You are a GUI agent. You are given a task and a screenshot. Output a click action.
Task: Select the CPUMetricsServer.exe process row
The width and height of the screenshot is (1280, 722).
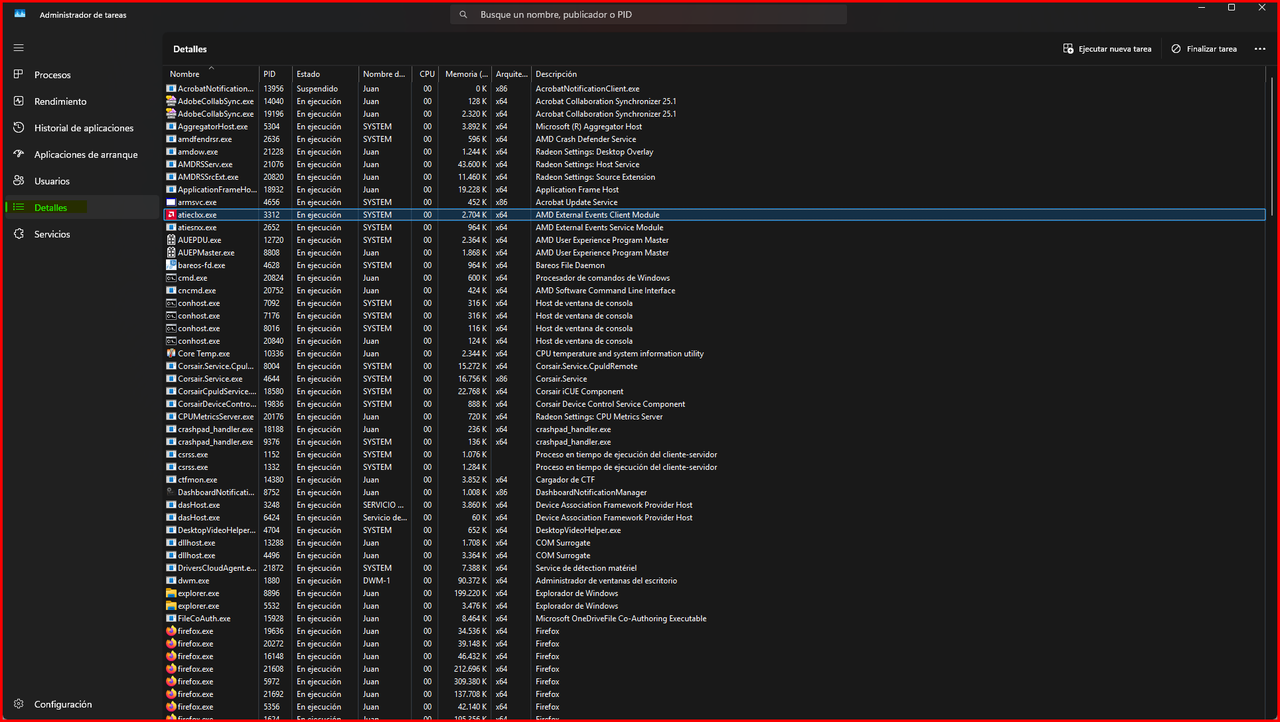click(714, 417)
